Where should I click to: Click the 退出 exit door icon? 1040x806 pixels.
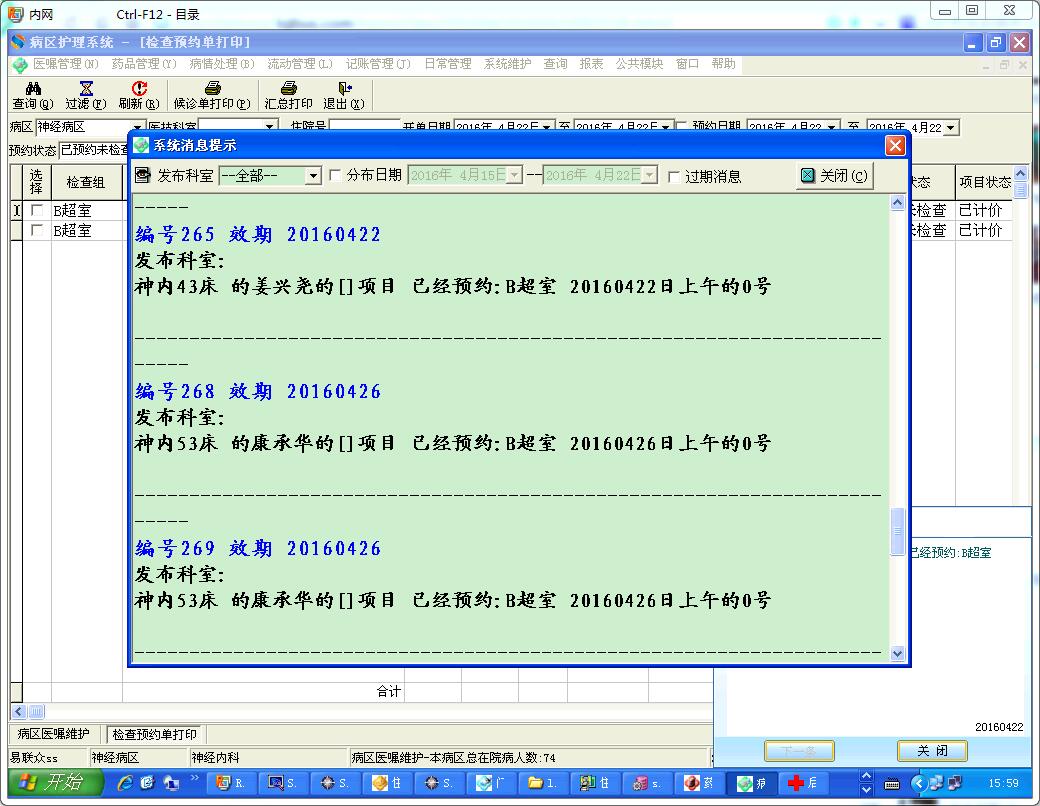coord(344,88)
